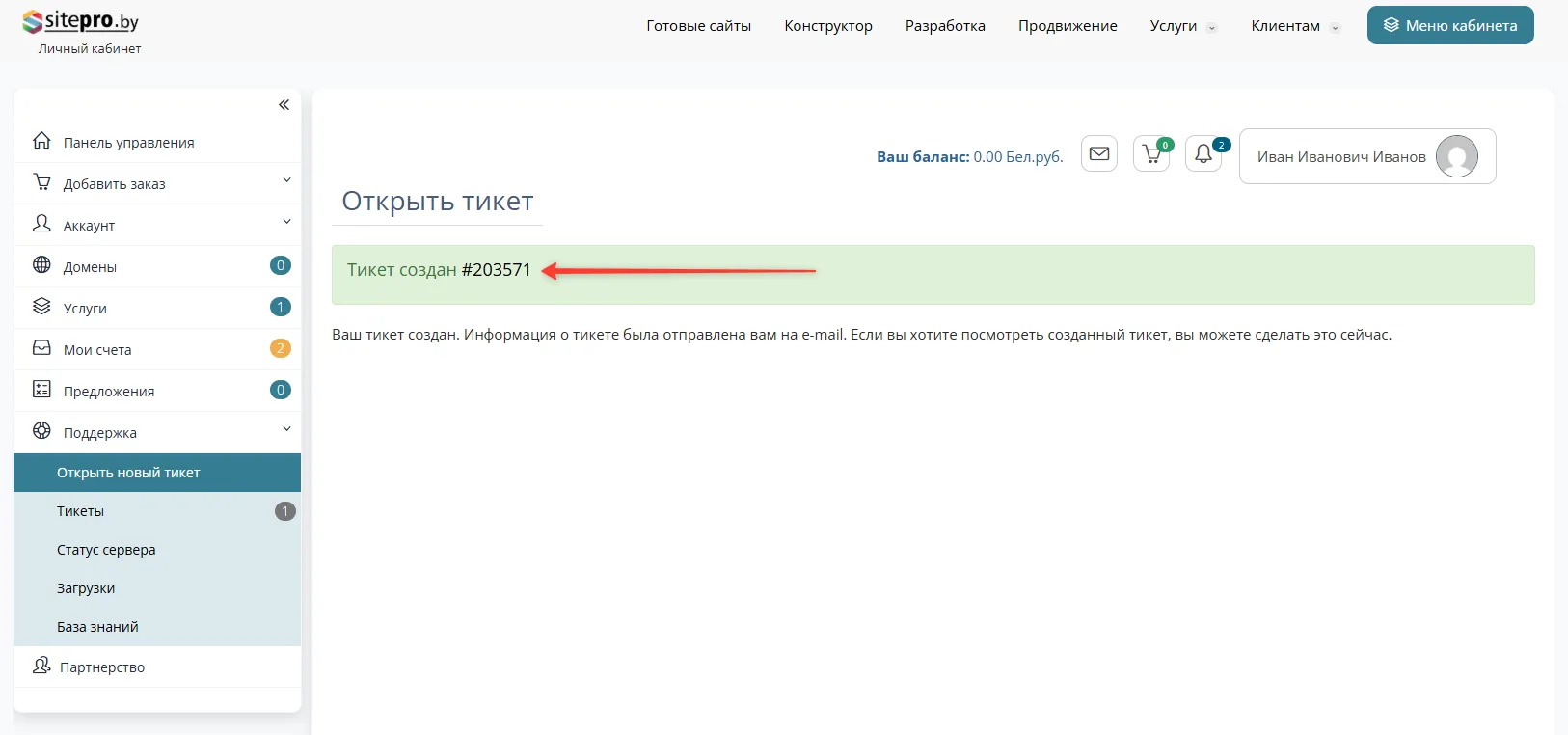Select Мои счета in the sidebar

click(97, 349)
